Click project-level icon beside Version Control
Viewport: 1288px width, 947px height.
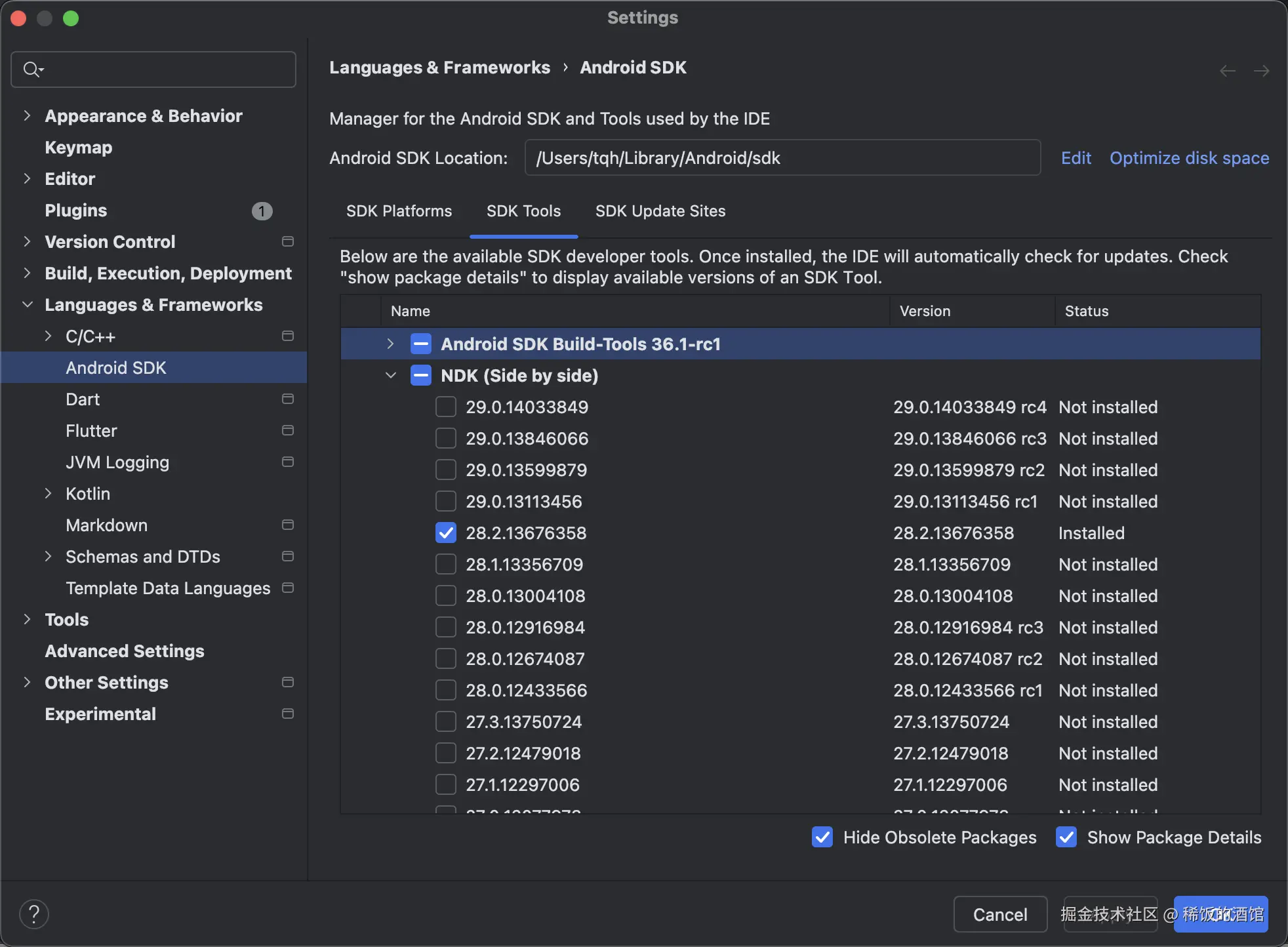tap(287, 241)
